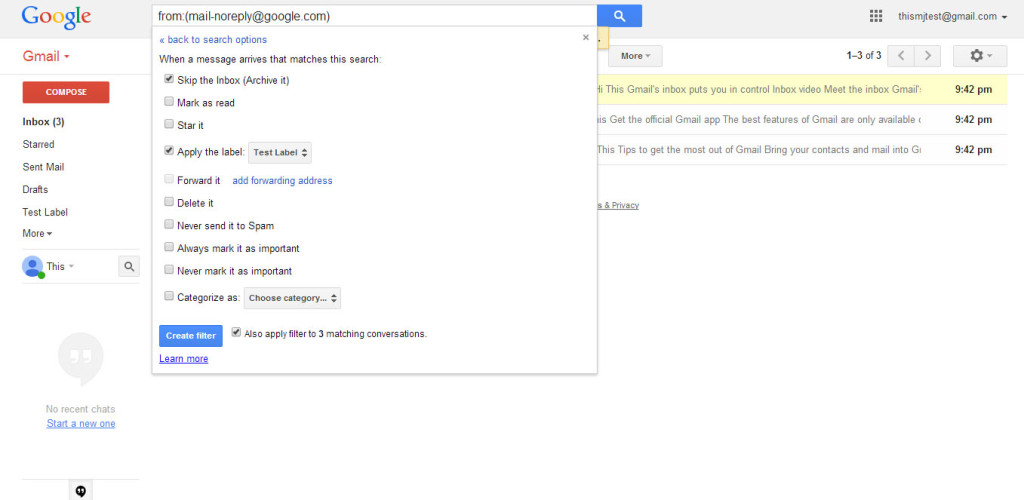The width and height of the screenshot is (1024, 500).
Task: Click the 1–3 of 3 message count
Action: click(x=864, y=56)
